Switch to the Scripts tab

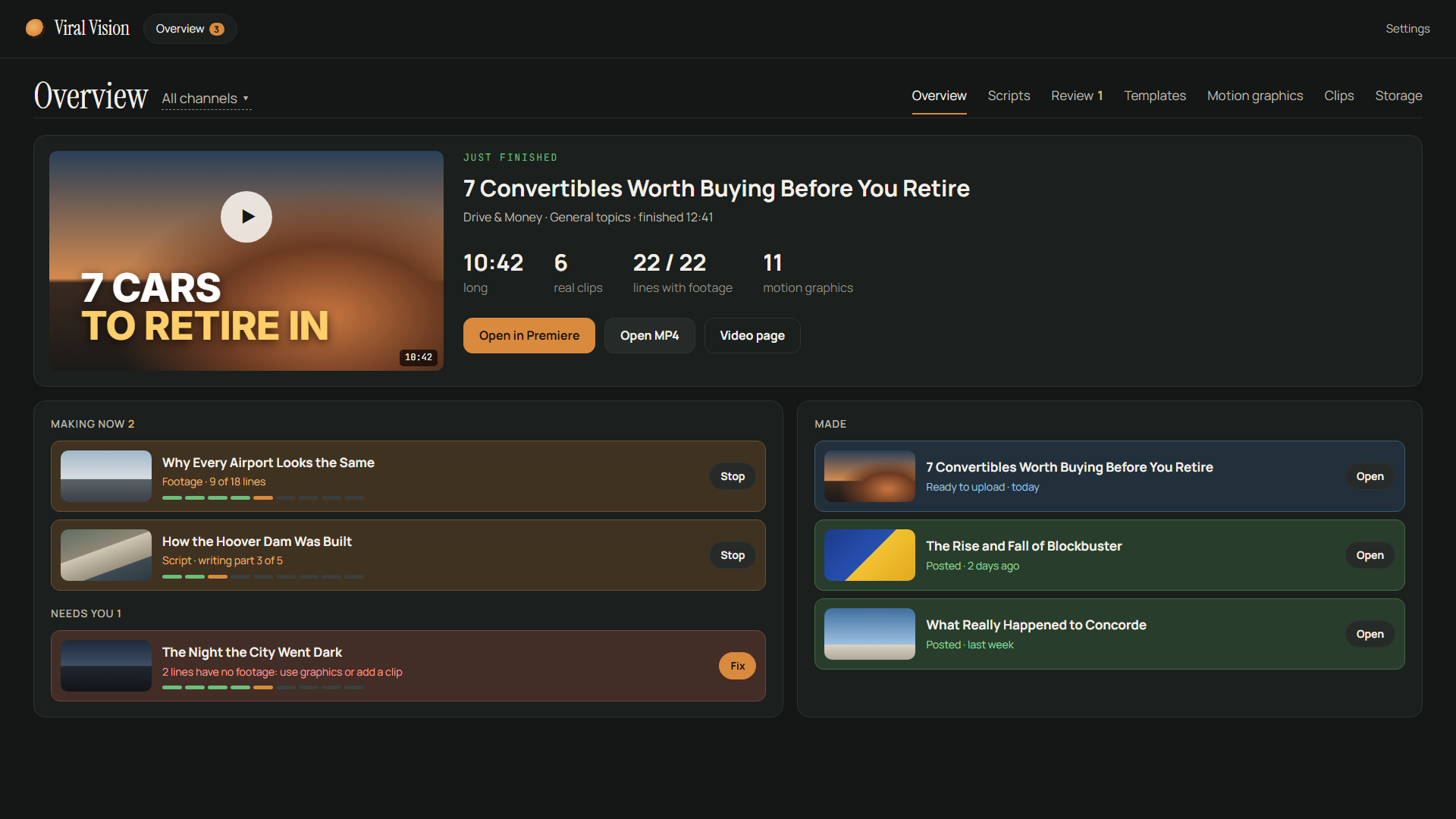(x=1009, y=96)
